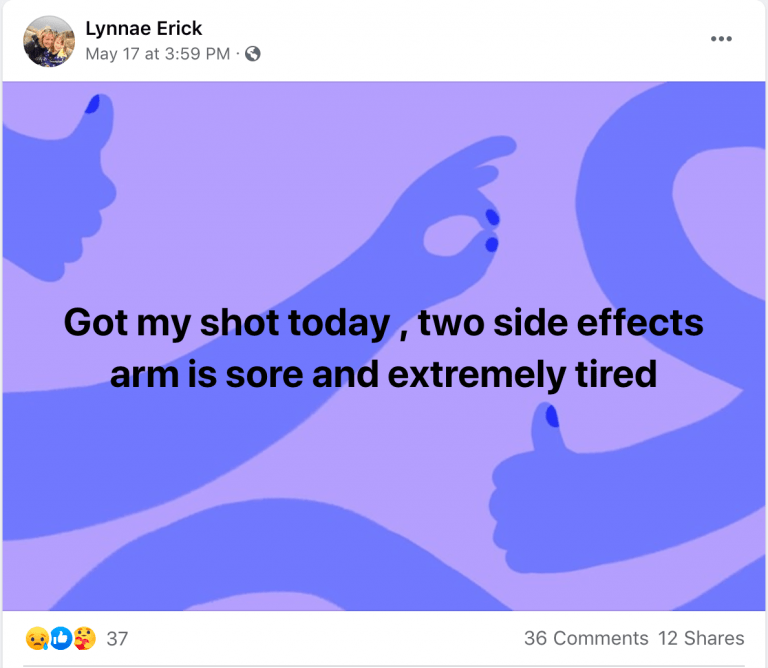Open the May 17 at 3:59 PM timestamp
This screenshot has width=768, height=668.
[x=157, y=54]
